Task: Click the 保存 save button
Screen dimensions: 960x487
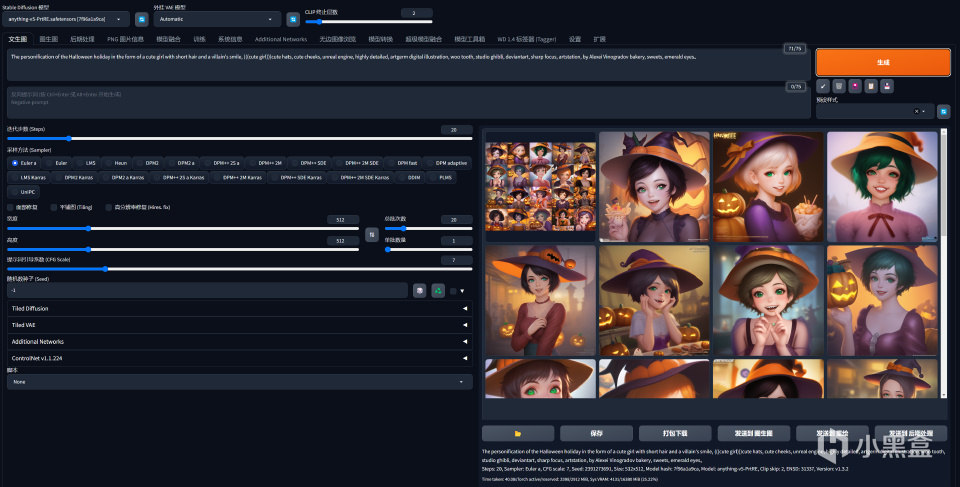Action: coord(597,433)
